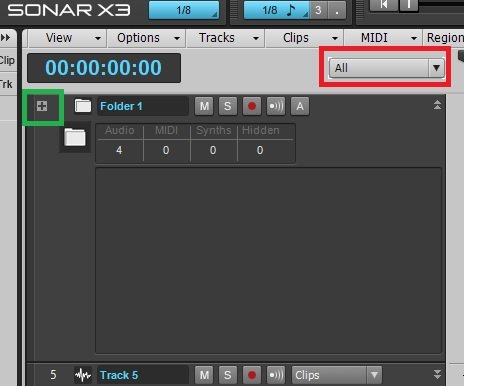The width and height of the screenshot is (478, 386).
Task: Click track number 5
Action: [x=53, y=375]
